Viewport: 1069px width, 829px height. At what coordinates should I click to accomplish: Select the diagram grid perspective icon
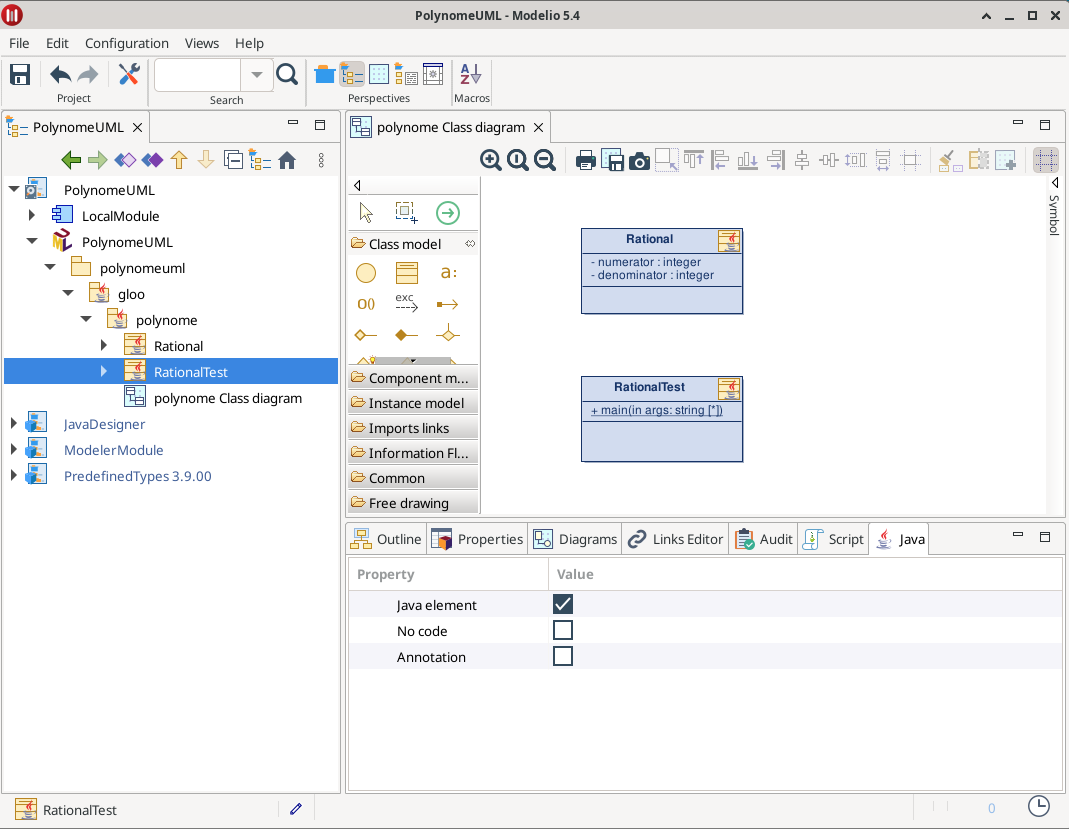coord(379,74)
